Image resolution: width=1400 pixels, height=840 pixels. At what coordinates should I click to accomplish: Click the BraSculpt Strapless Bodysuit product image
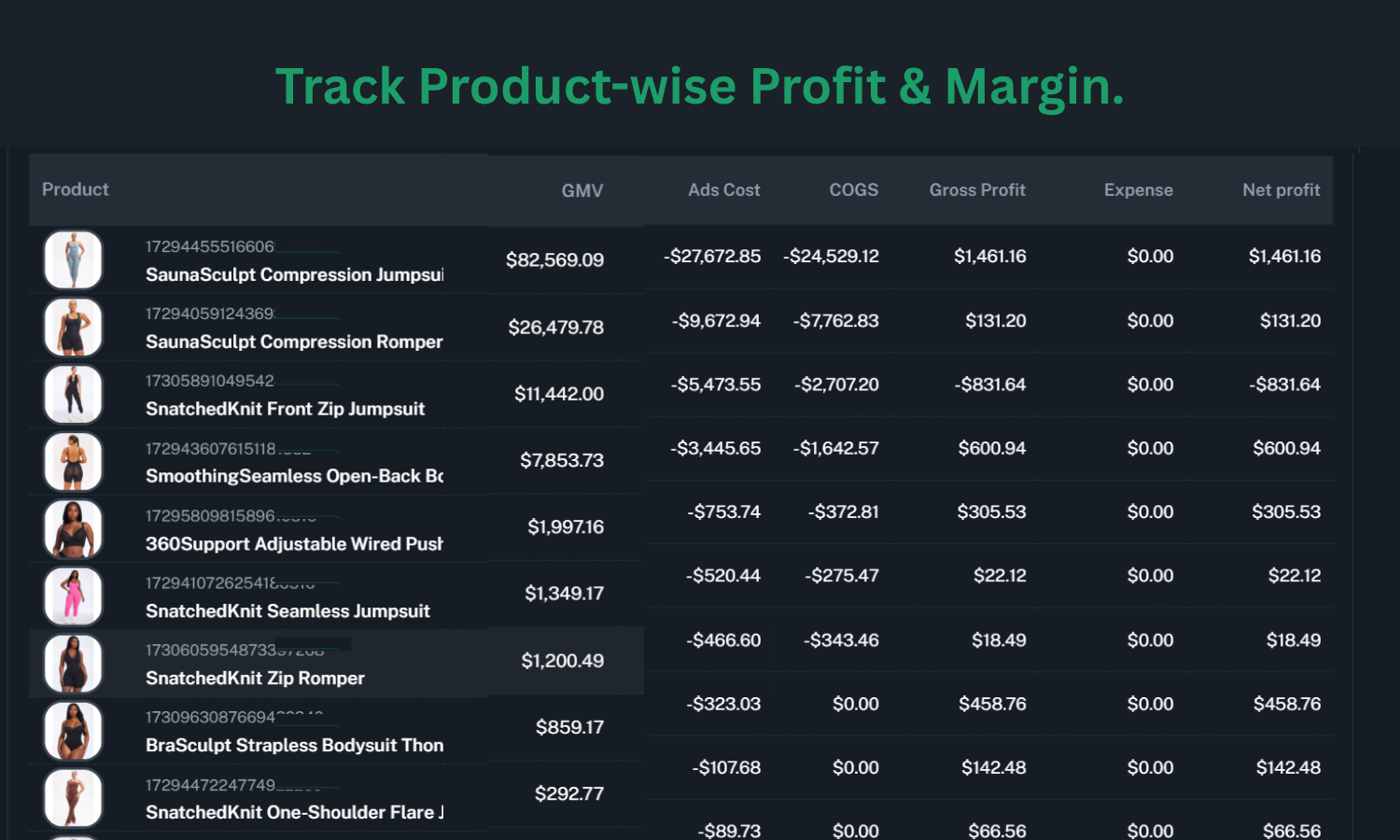point(73,731)
